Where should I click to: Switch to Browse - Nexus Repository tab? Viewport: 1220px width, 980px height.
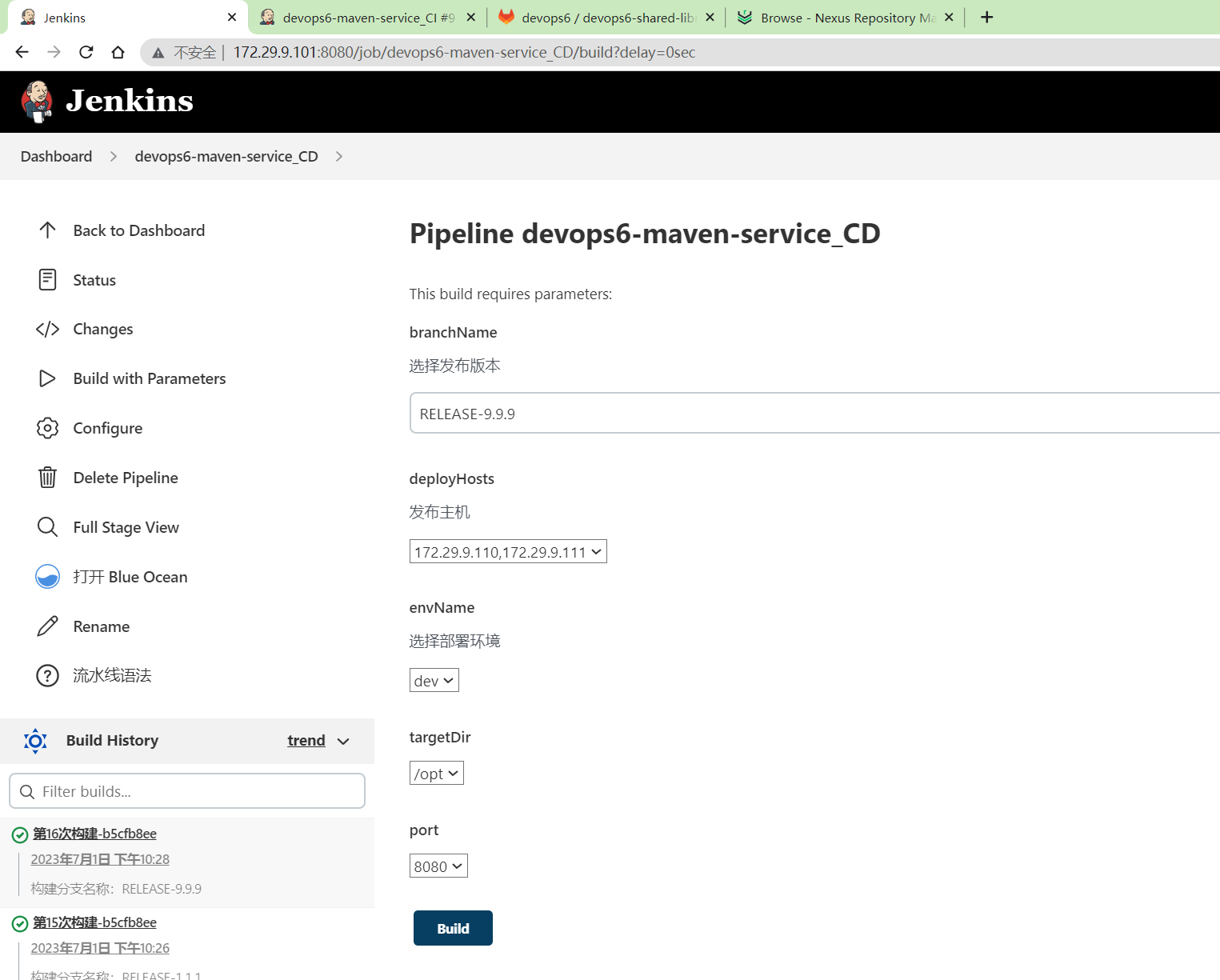pyautogui.click(x=846, y=18)
